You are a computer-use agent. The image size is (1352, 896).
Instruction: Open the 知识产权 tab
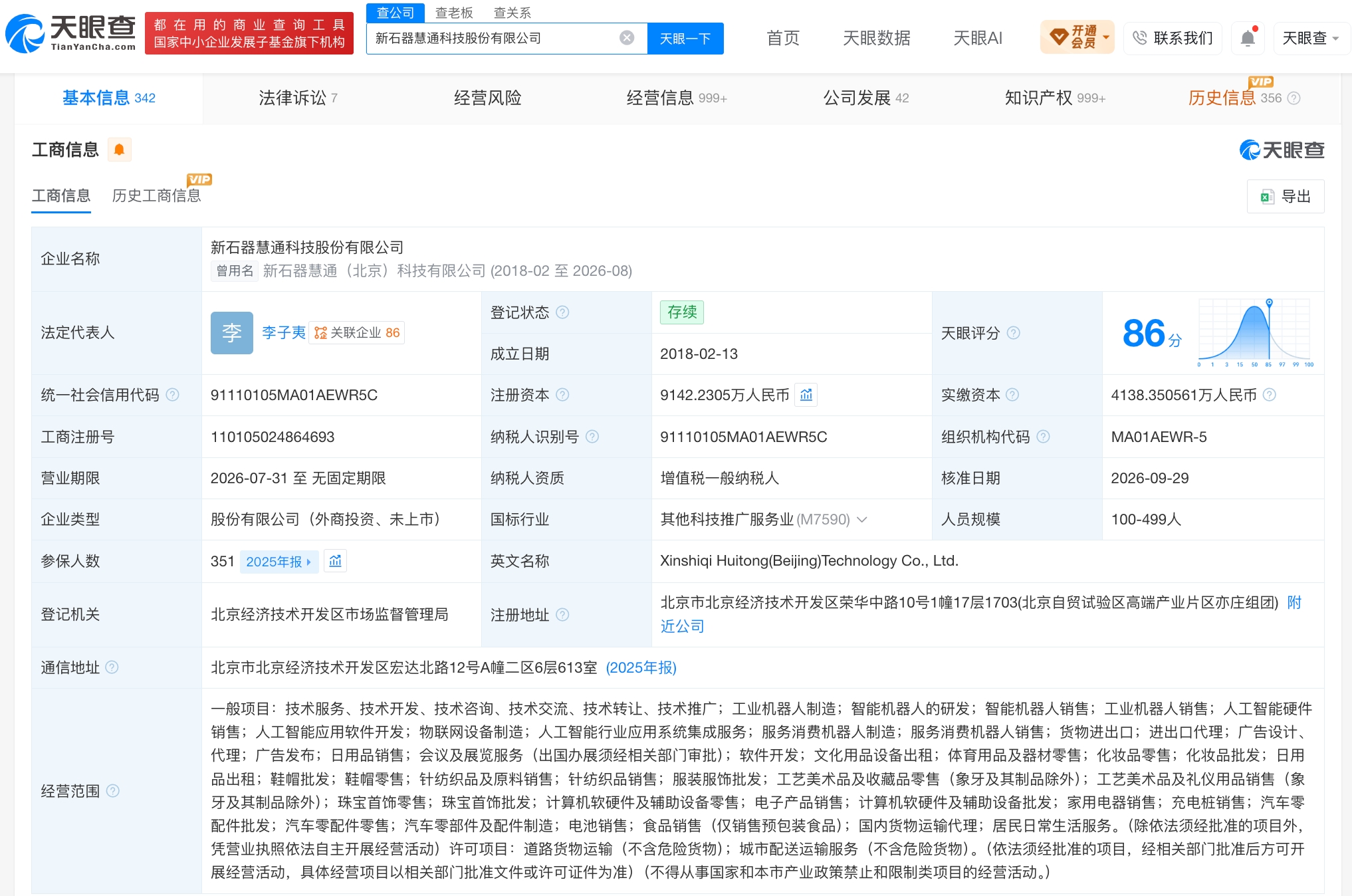point(1055,98)
